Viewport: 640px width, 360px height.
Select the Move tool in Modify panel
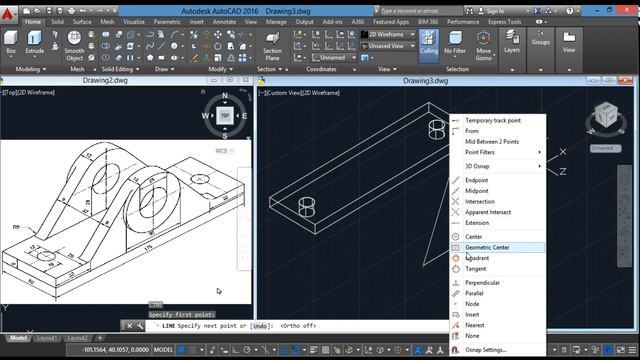[218, 35]
